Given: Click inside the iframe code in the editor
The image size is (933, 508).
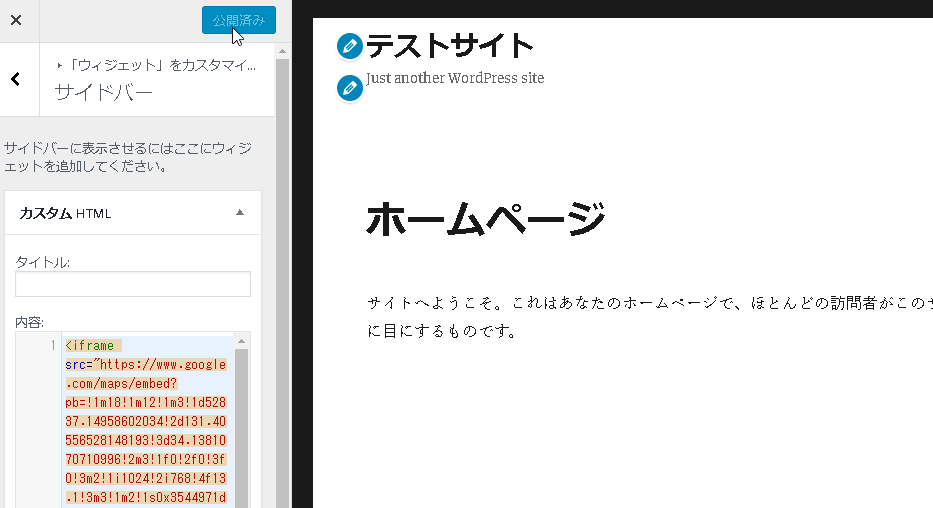Looking at the screenshot, I should click(x=145, y=420).
